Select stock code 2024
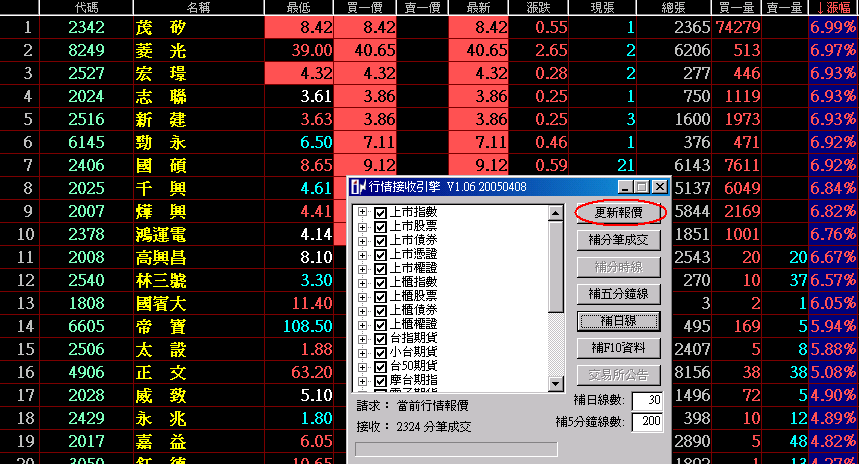The width and height of the screenshot is (859, 464). point(86,96)
